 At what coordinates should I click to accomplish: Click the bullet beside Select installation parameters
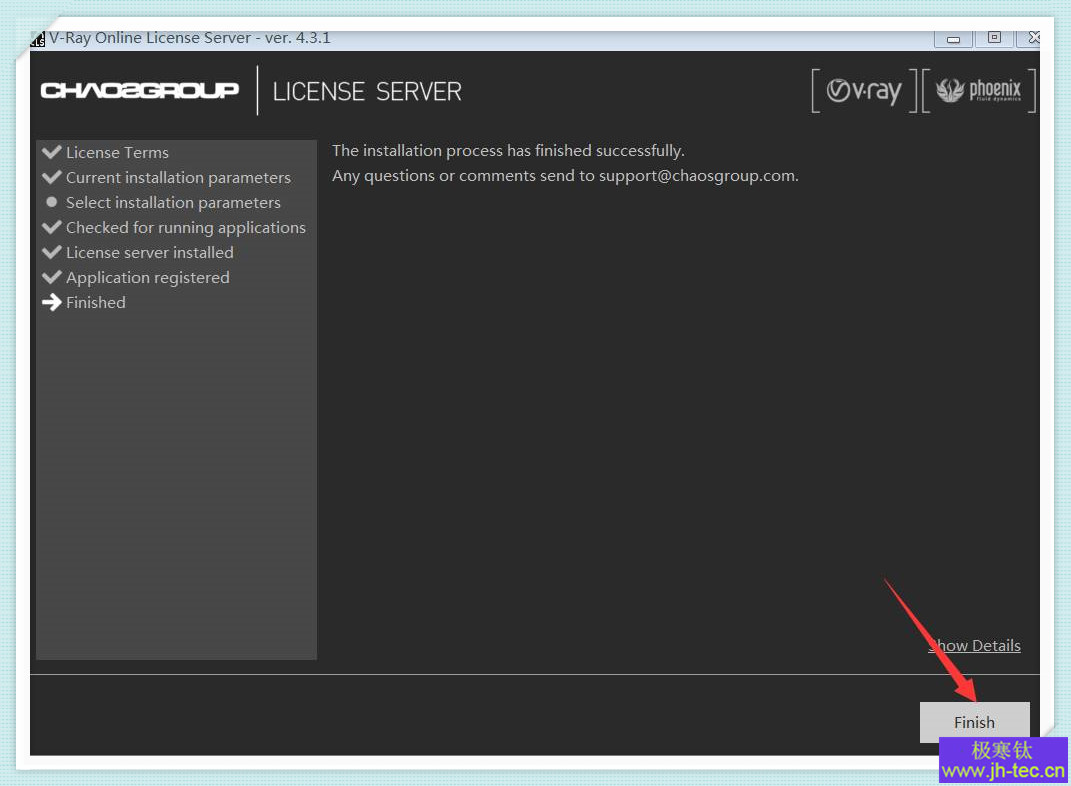pyautogui.click(x=51, y=202)
